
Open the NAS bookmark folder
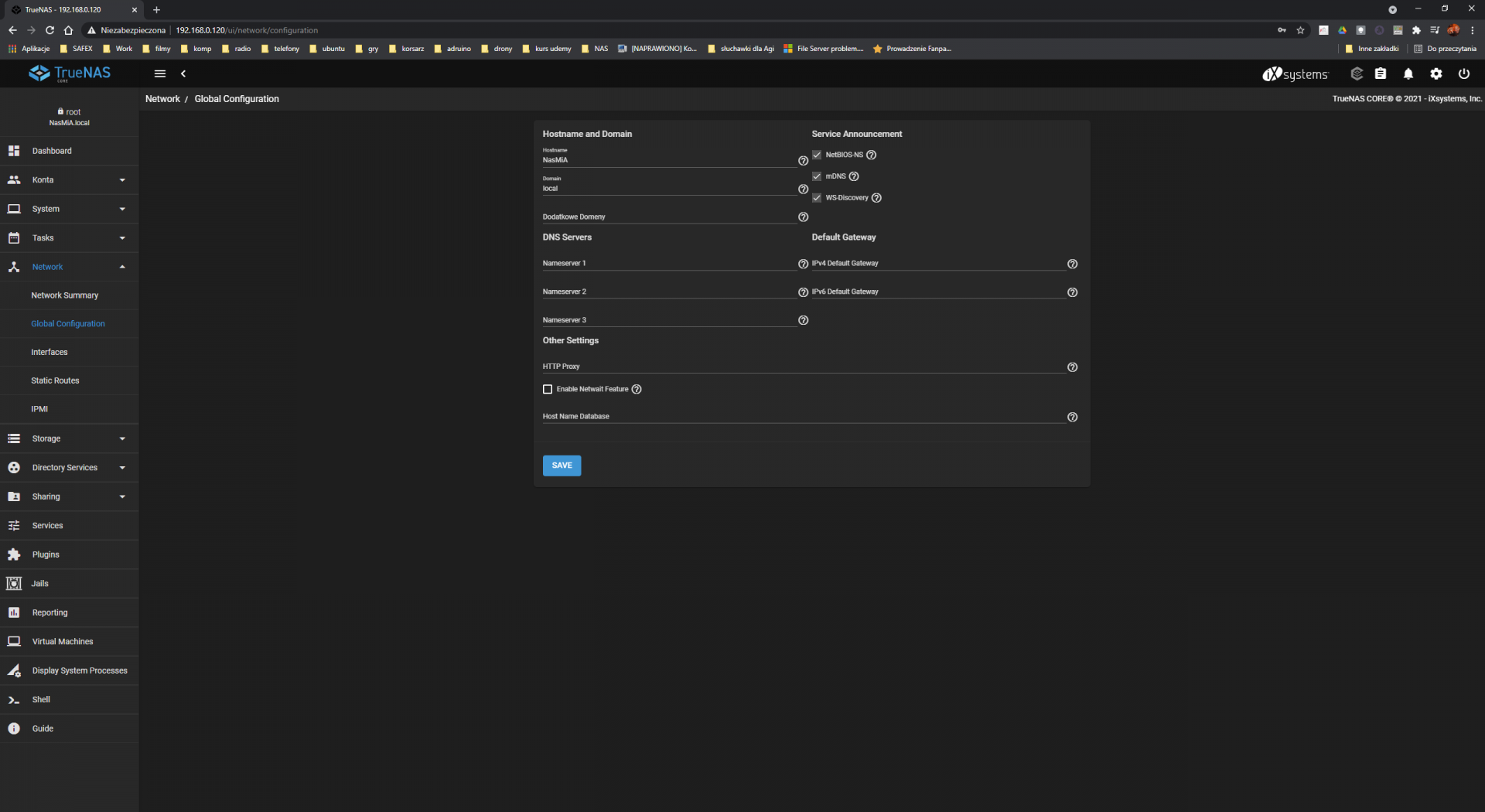click(x=595, y=49)
